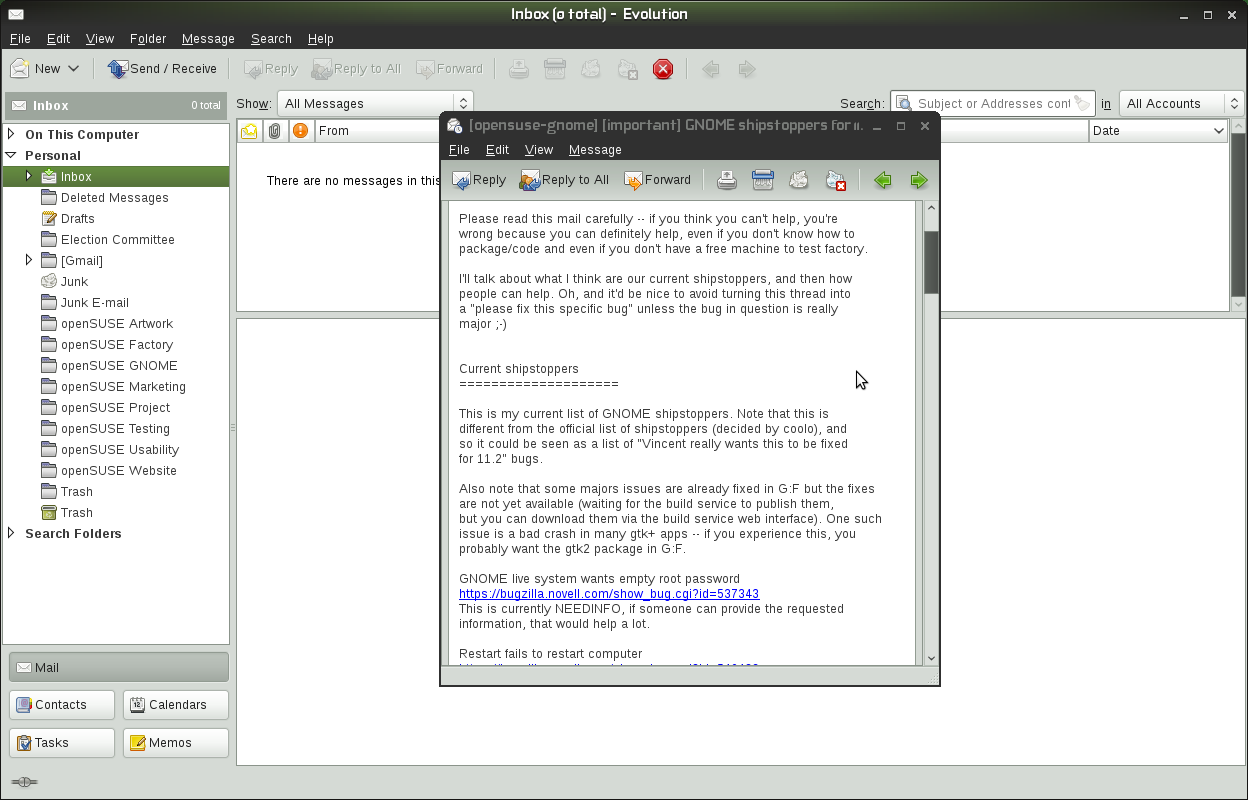Viewport: 1248px width, 800px height.
Task: Click the previous message green arrow
Action: 882,180
